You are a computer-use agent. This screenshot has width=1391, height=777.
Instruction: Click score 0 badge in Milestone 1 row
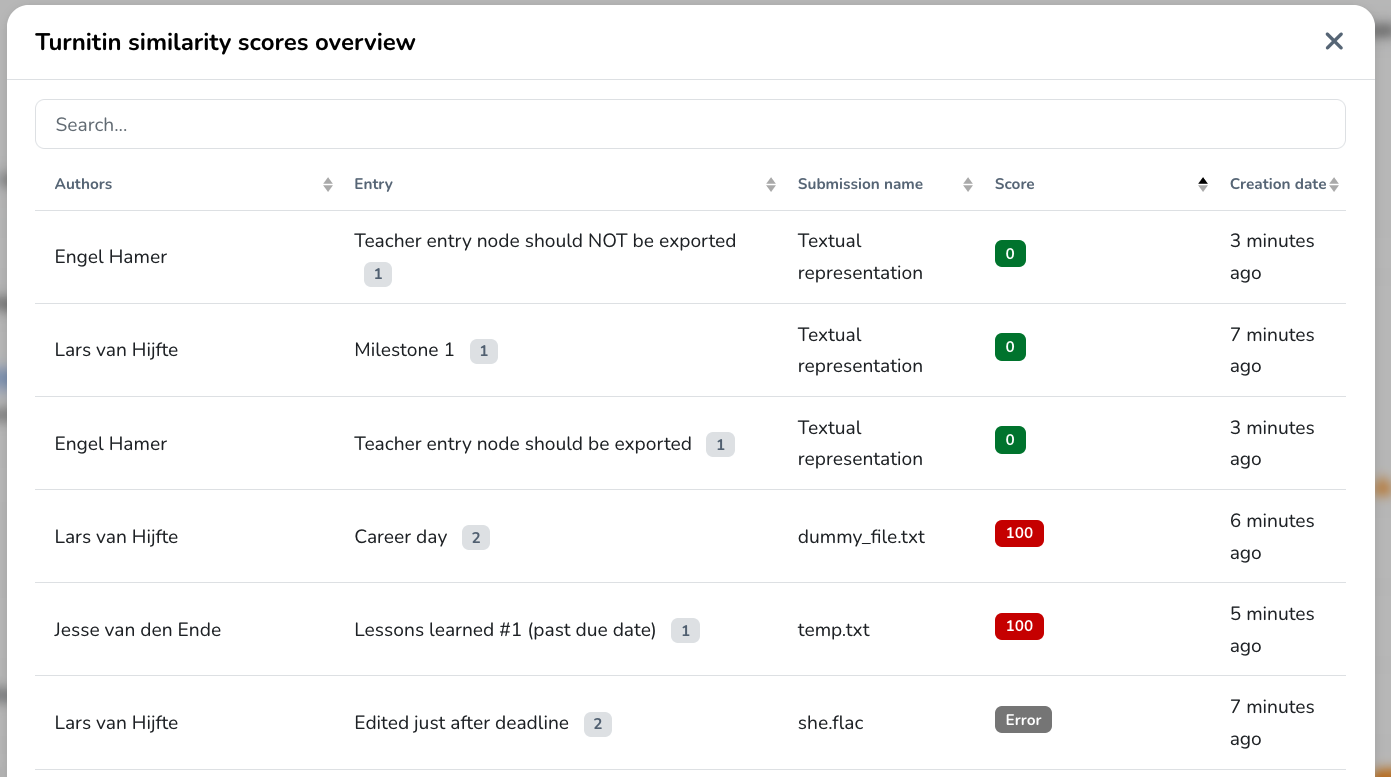point(1010,347)
